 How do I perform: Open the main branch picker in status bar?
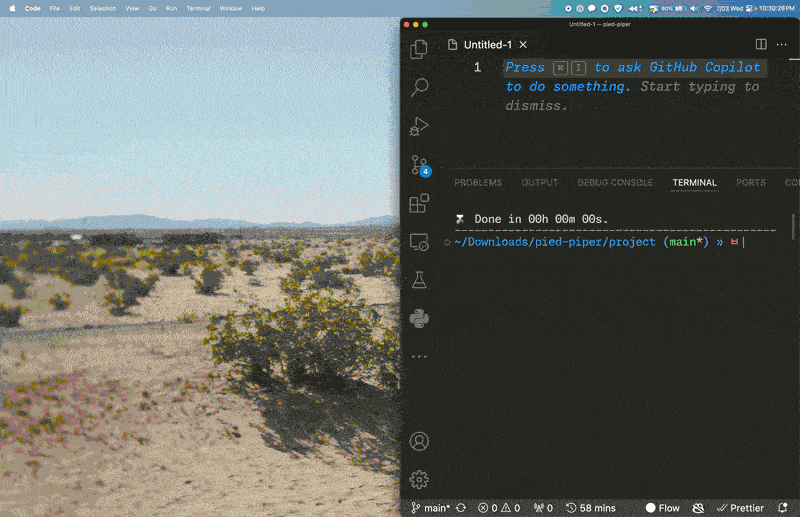[x=431, y=508]
